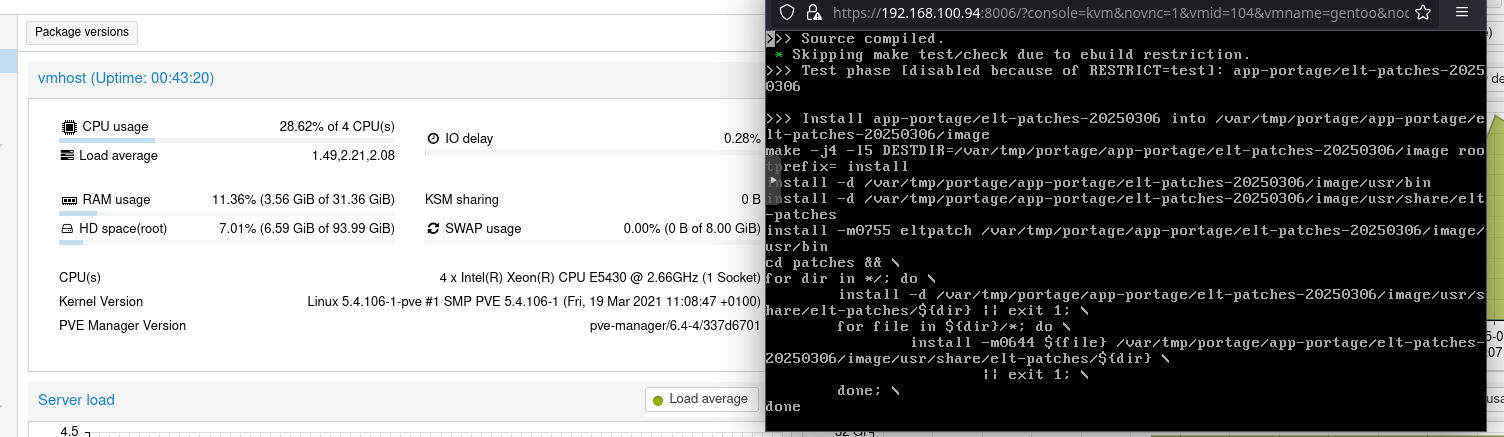Click the Kernel Version label

(101, 302)
